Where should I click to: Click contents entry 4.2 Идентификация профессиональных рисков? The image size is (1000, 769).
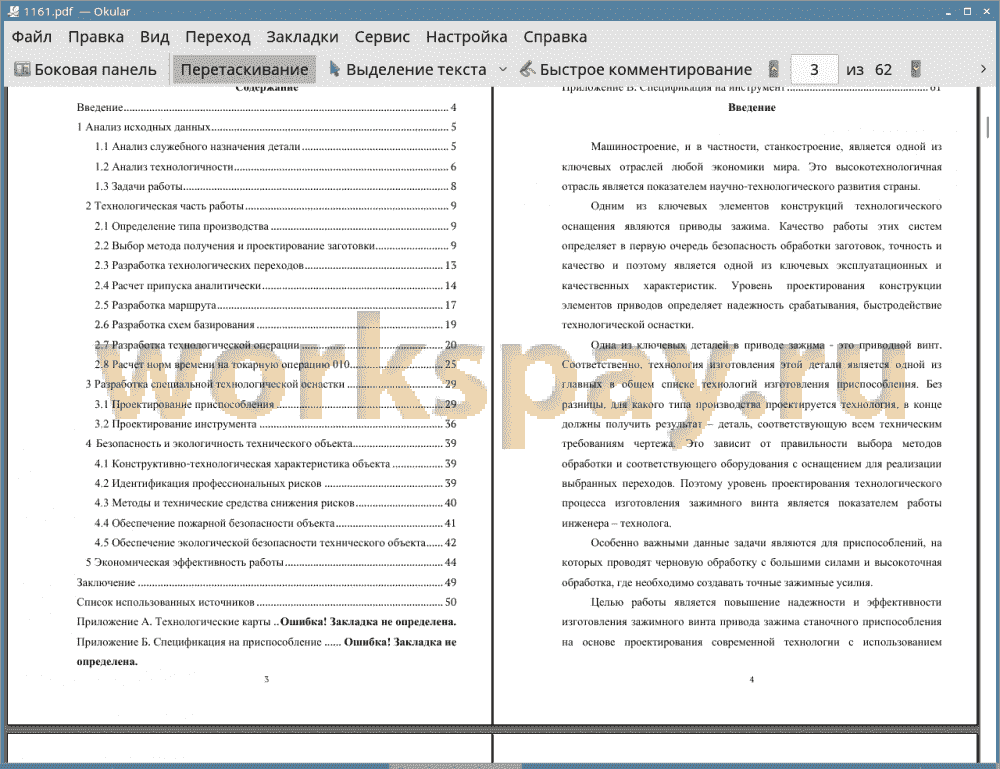[276, 483]
